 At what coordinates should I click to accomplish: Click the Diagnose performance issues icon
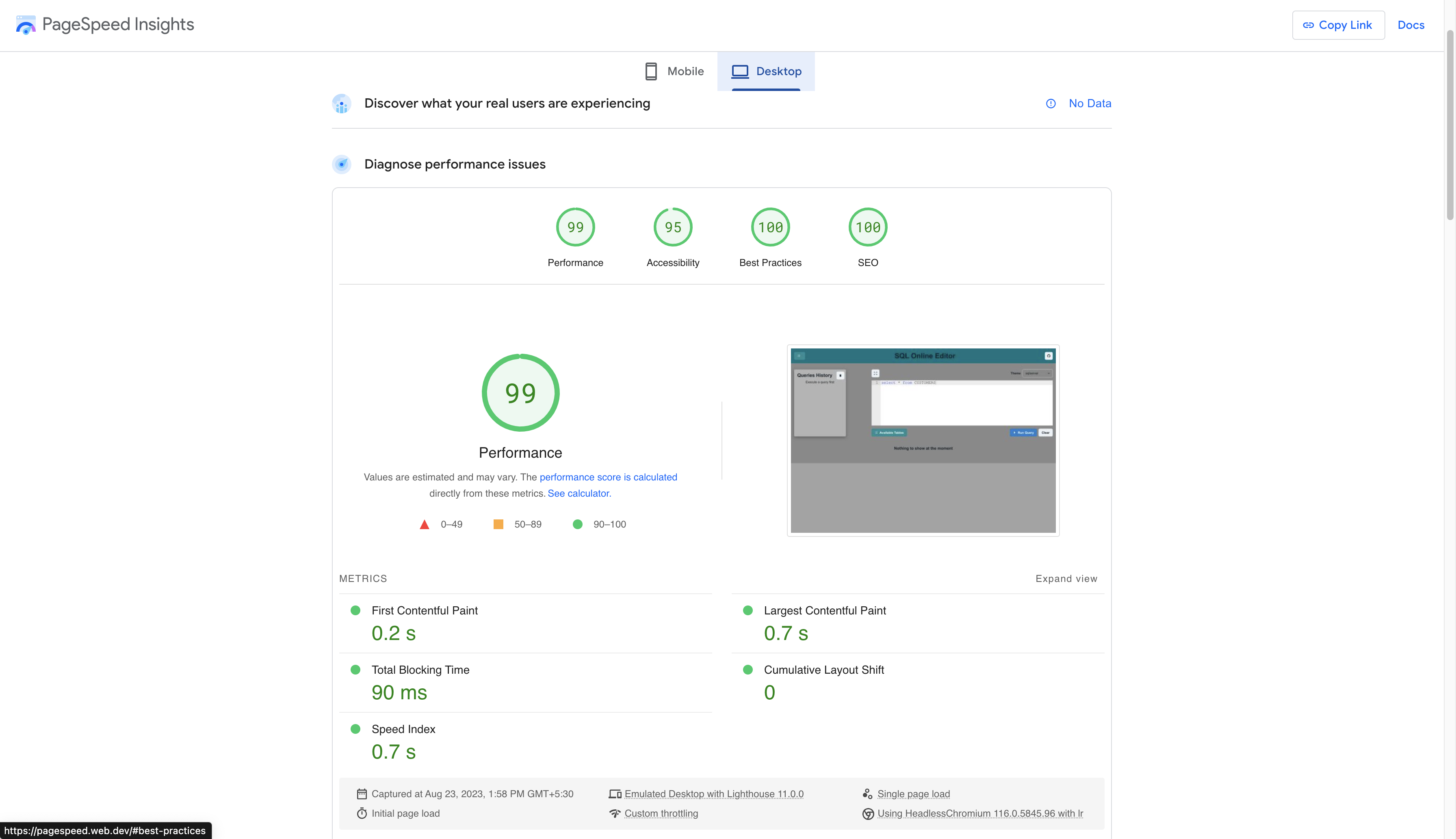click(342, 164)
